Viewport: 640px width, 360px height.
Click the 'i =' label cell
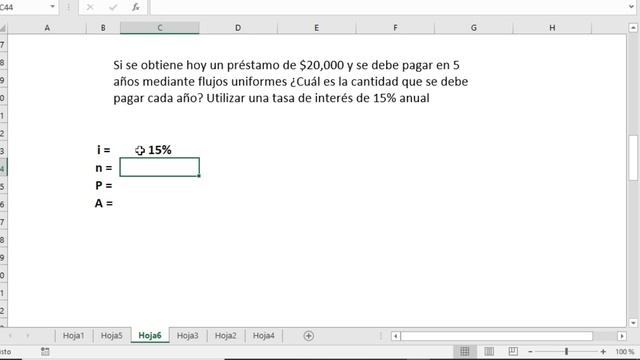pyautogui.click(x=103, y=150)
